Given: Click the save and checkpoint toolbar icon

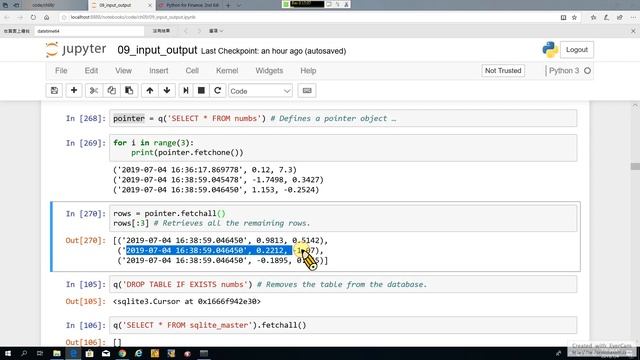Looking at the screenshot, I should tap(54, 91).
